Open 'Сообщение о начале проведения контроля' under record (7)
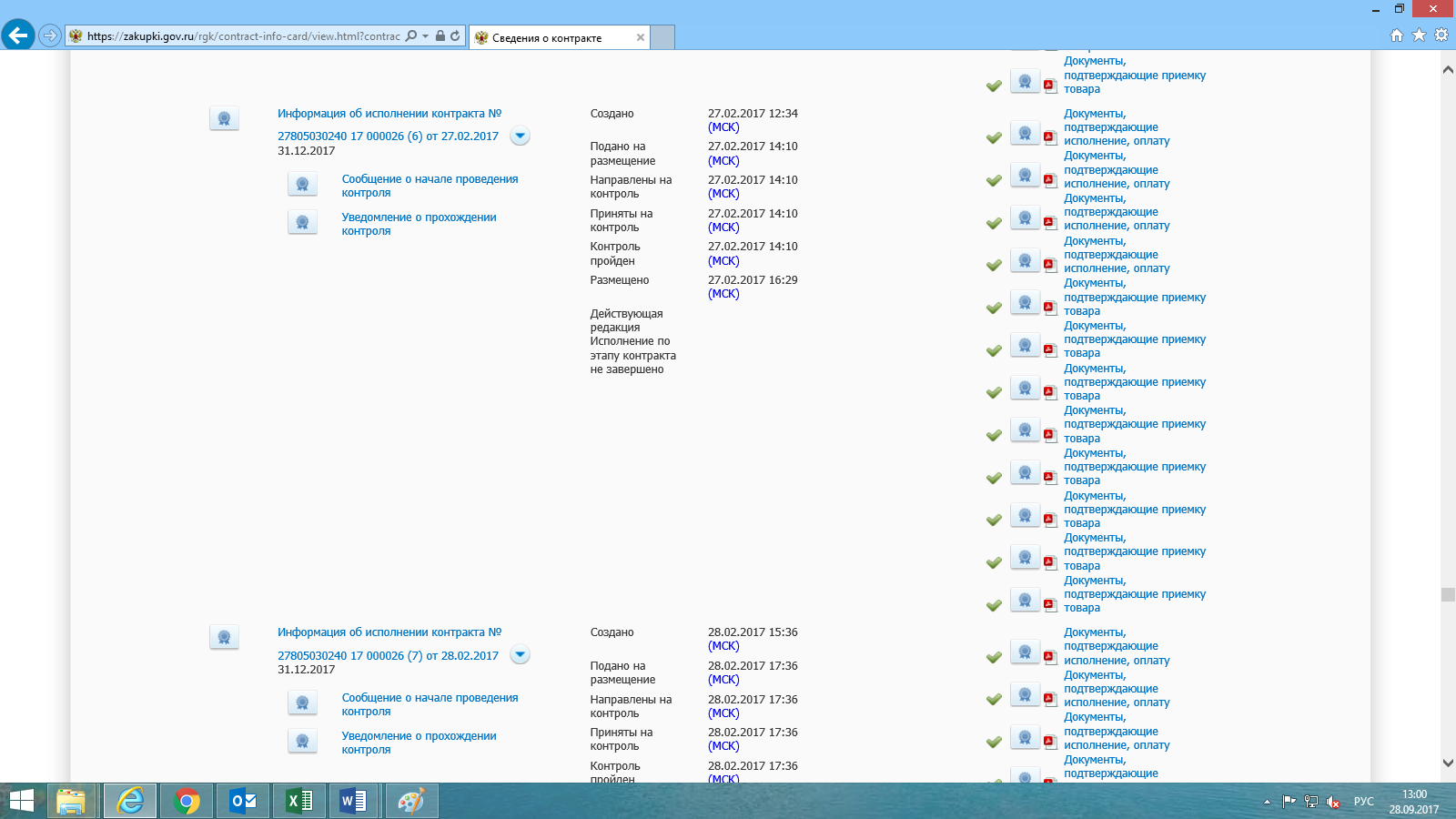The height and width of the screenshot is (819, 1456). click(430, 704)
